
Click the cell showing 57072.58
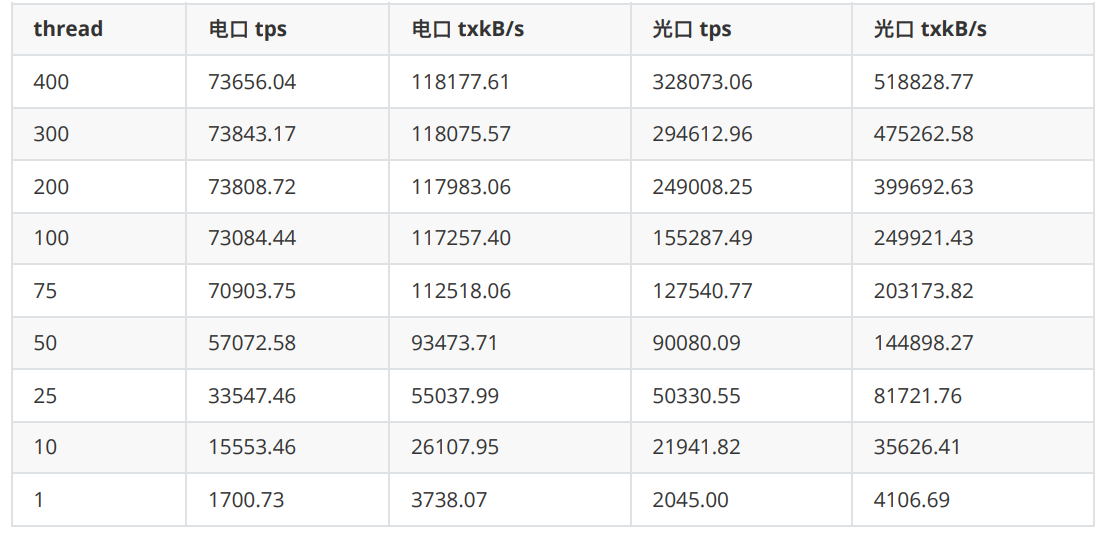[x=252, y=343]
